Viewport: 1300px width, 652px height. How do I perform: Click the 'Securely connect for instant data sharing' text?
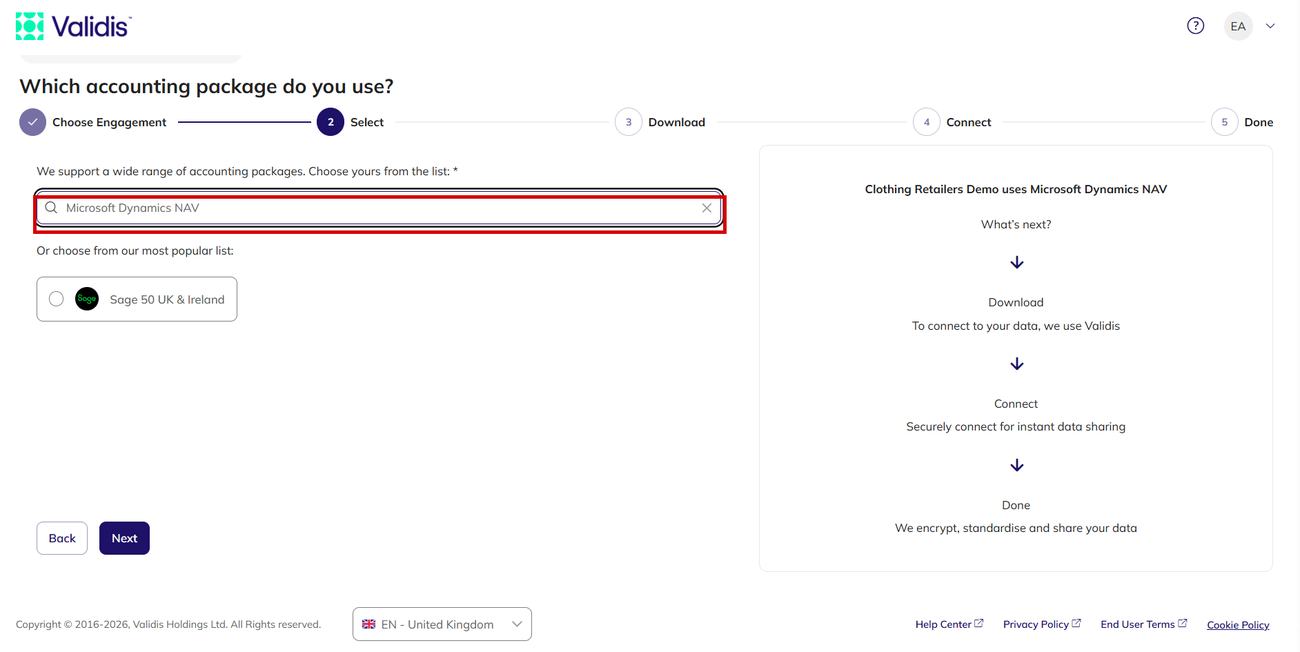[x=1016, y=427]
